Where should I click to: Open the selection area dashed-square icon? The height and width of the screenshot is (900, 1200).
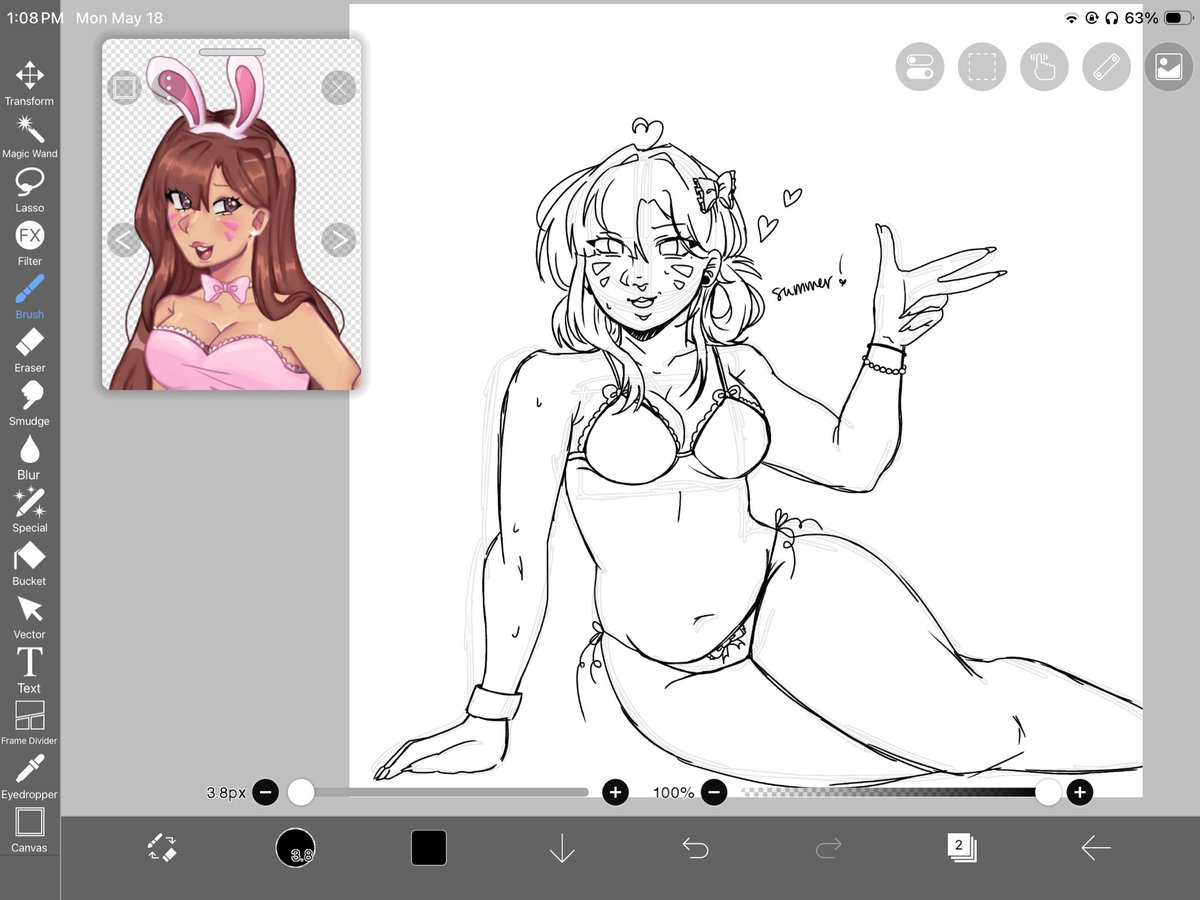982,67
